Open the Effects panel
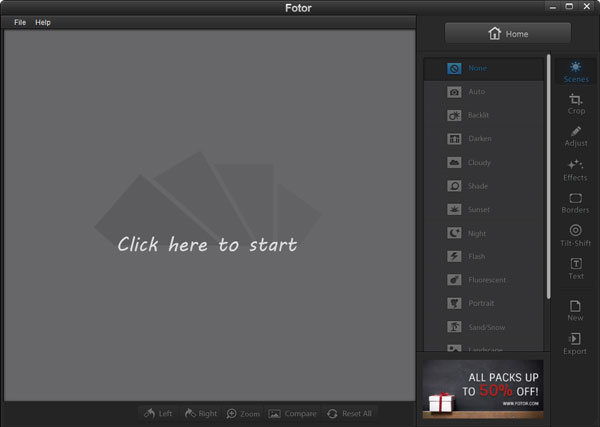 (575, 169)
